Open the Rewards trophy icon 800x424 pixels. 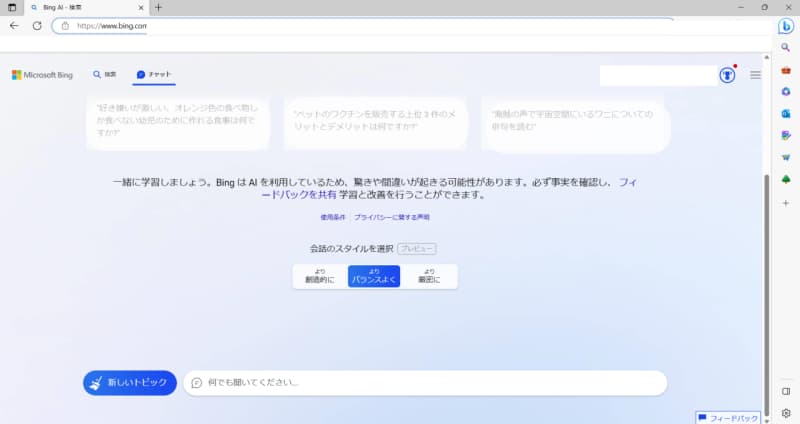[x=727, y=76]
